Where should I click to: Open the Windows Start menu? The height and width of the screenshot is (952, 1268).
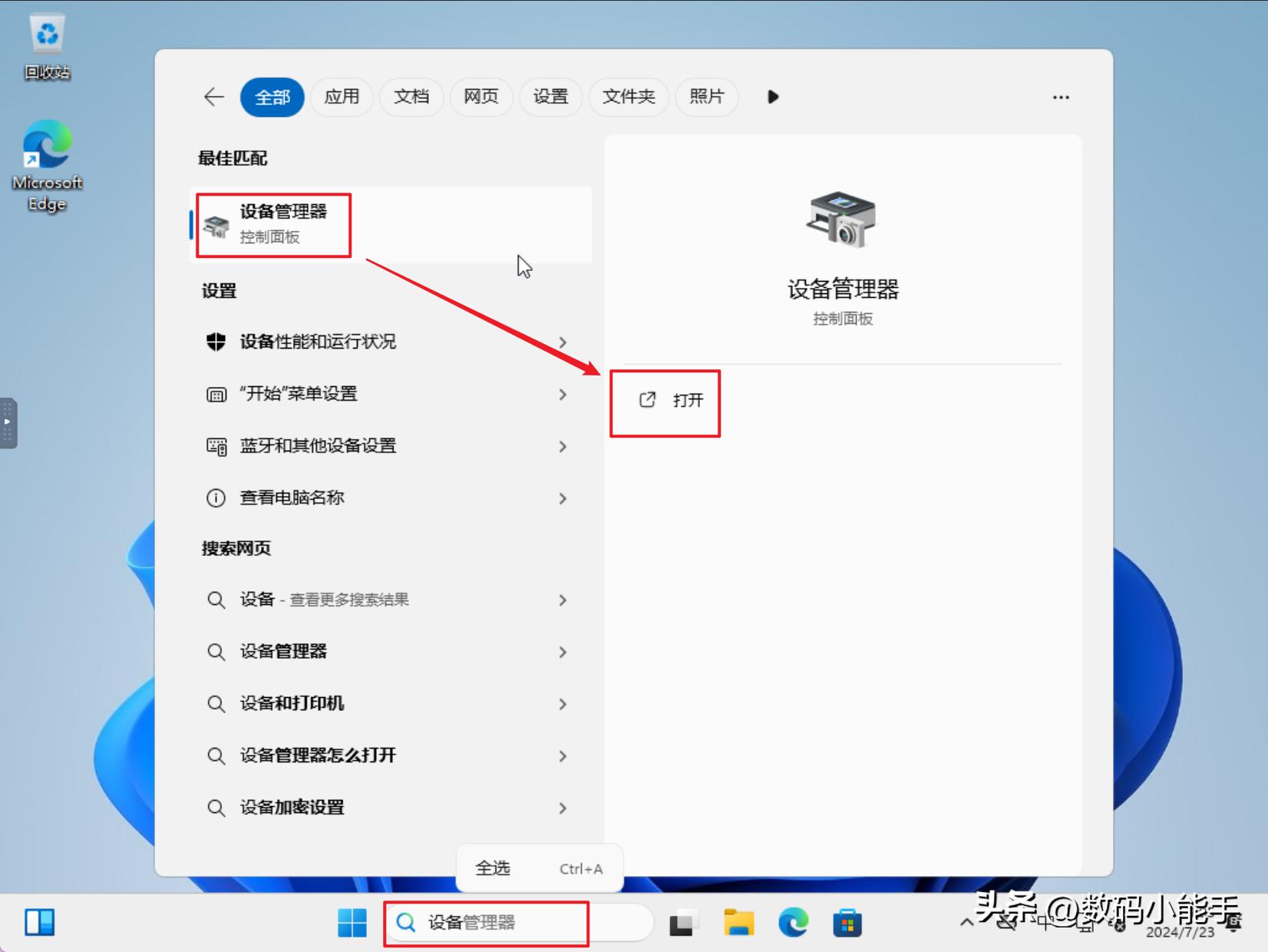click(x=352, y=922)
